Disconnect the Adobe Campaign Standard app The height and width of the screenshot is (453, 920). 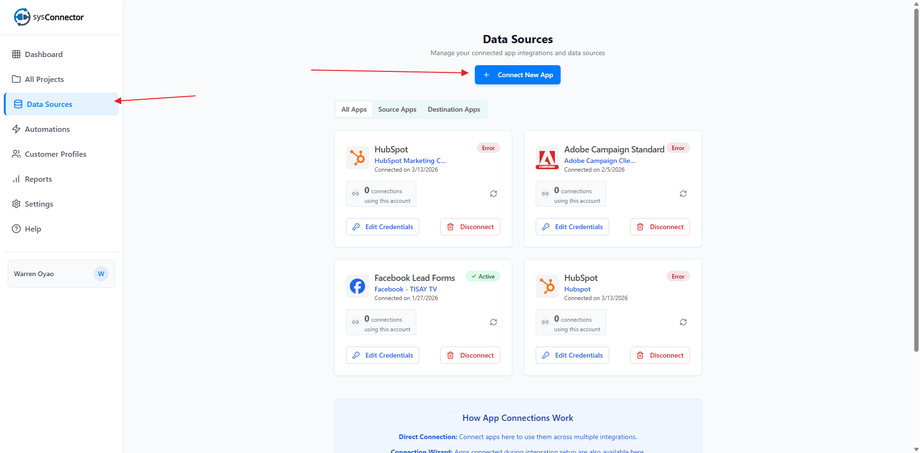[660, 227]
